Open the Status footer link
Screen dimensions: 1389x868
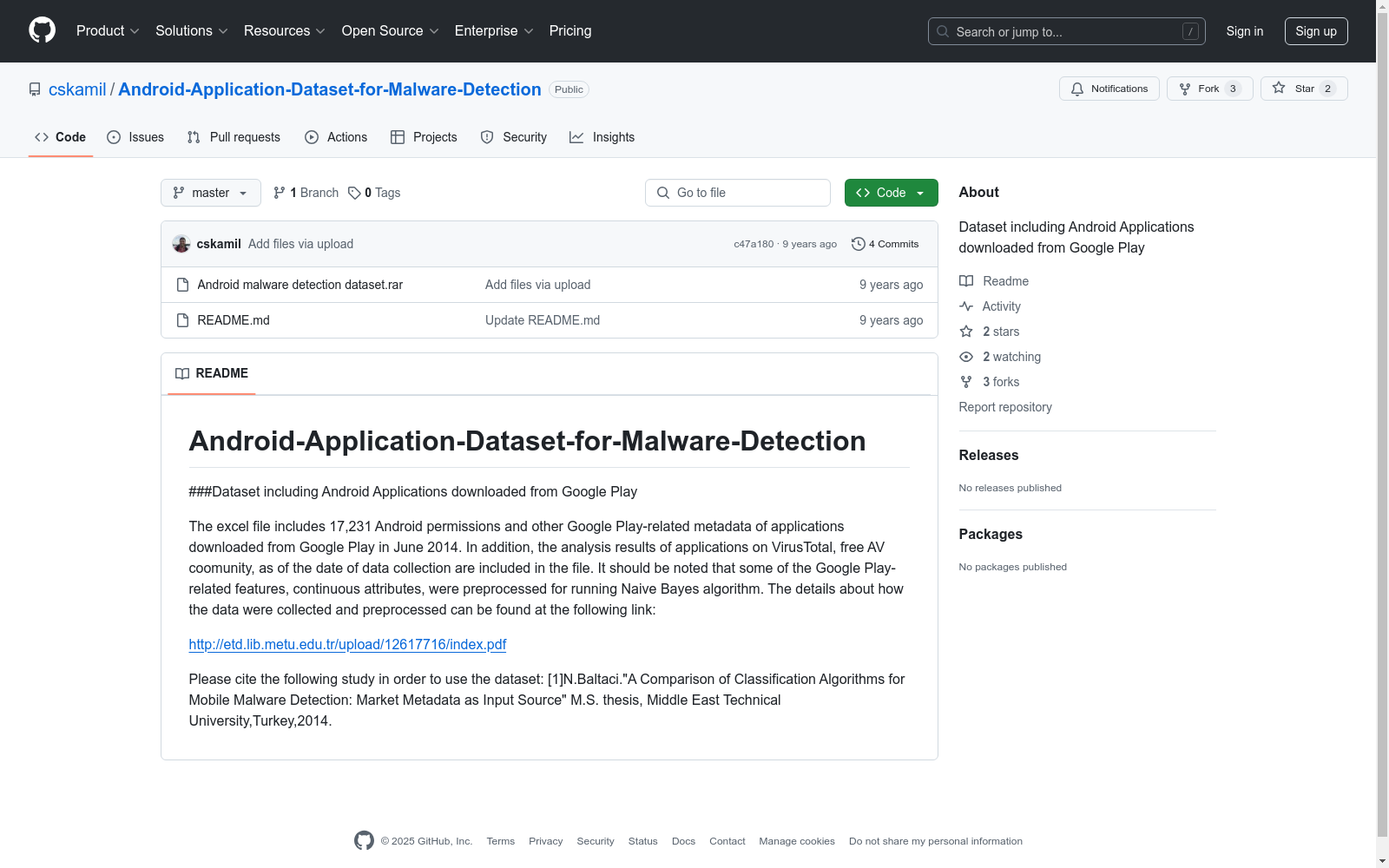coord(643,841)
